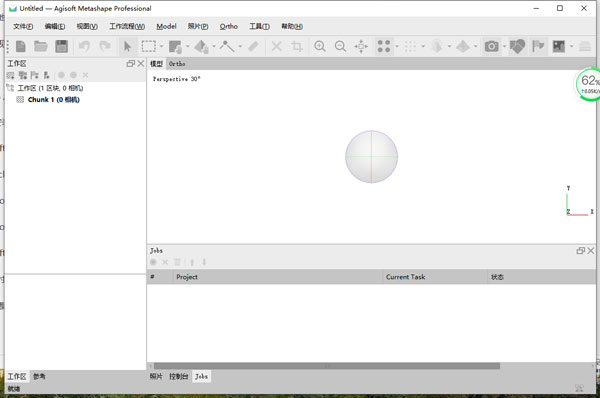This screenshot has width=600, height=398.
Task: Open the Ortho menu in the menu bar
Action: pyautogui.click(x=228, y=26)
